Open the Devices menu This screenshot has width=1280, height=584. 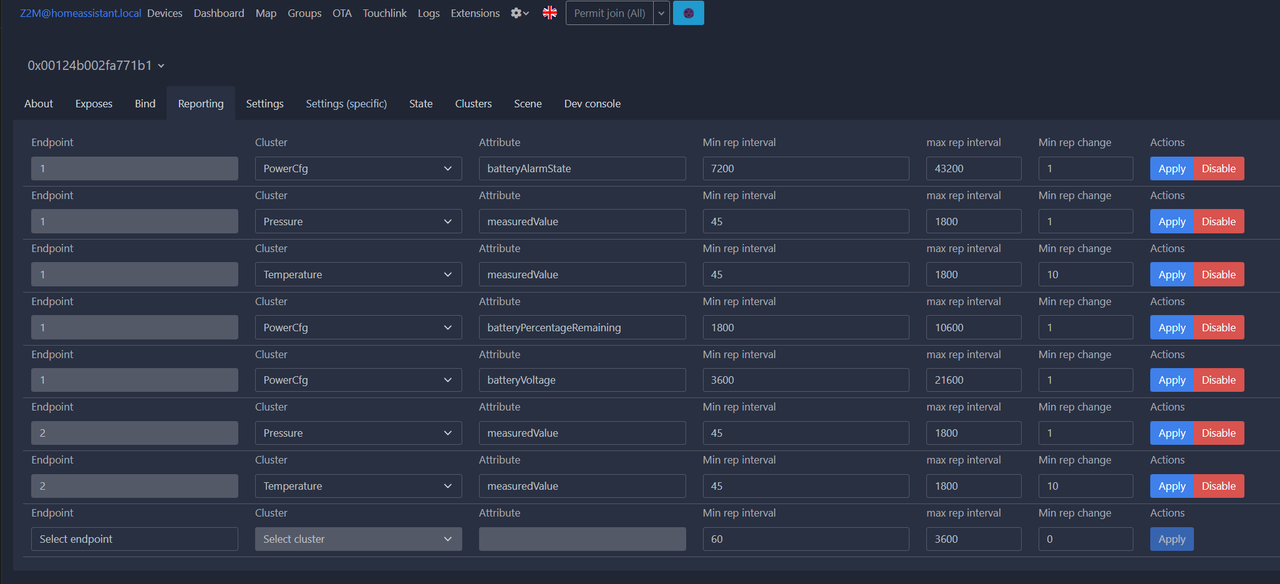pyautogui.click(x=165, y=13)
